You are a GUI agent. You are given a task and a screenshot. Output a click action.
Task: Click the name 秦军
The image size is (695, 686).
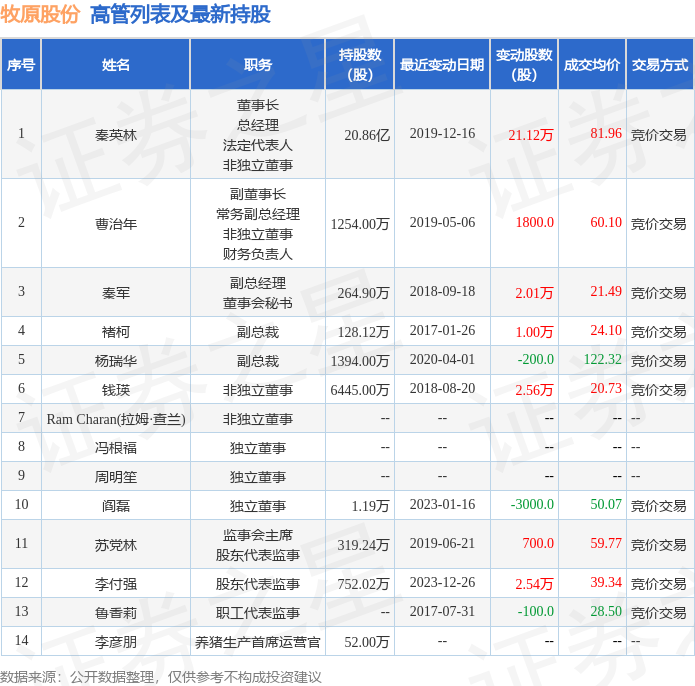point(116,293)
